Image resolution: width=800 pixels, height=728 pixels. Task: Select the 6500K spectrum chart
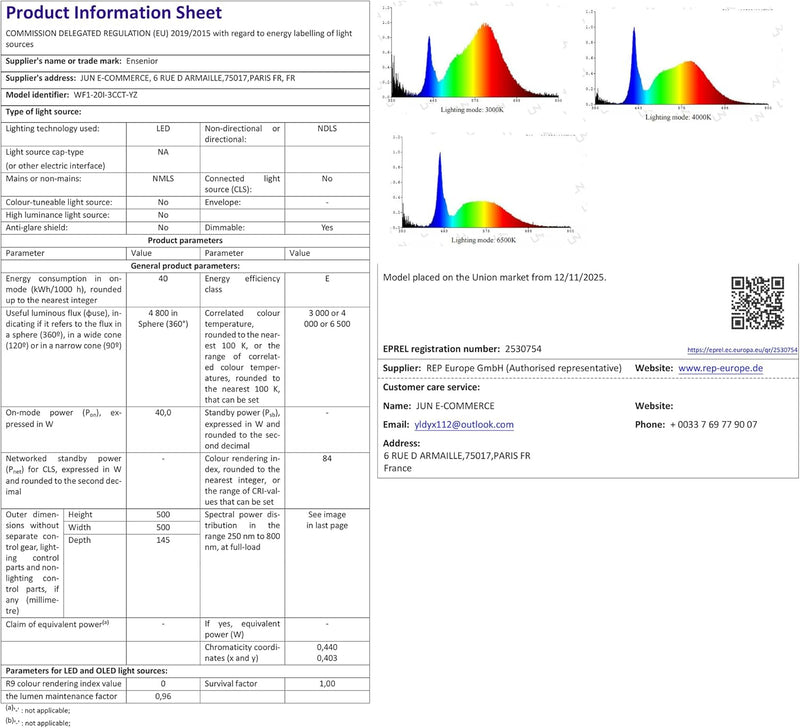pyautogui.click(x=484, y=189)
